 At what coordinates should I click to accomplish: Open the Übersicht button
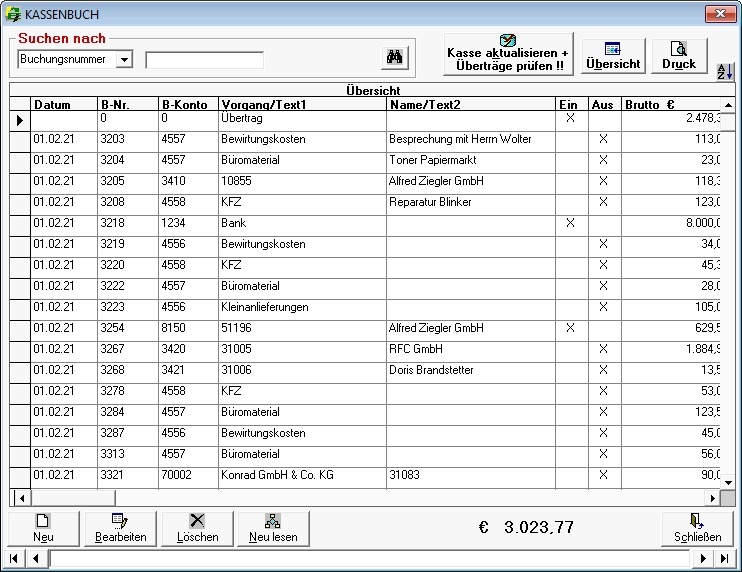click(x=613, y=56)
